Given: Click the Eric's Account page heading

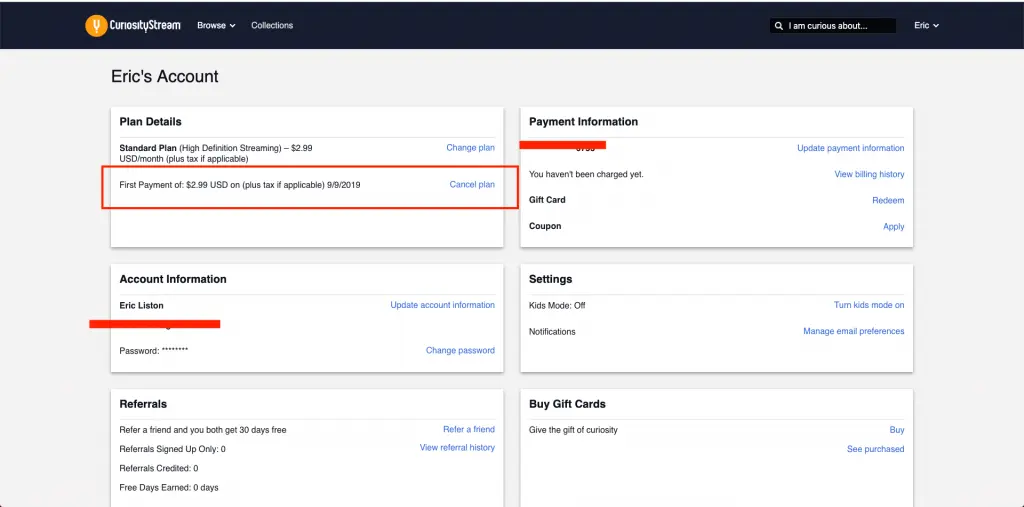Looking at the screenshot, I should coord(165,76).
